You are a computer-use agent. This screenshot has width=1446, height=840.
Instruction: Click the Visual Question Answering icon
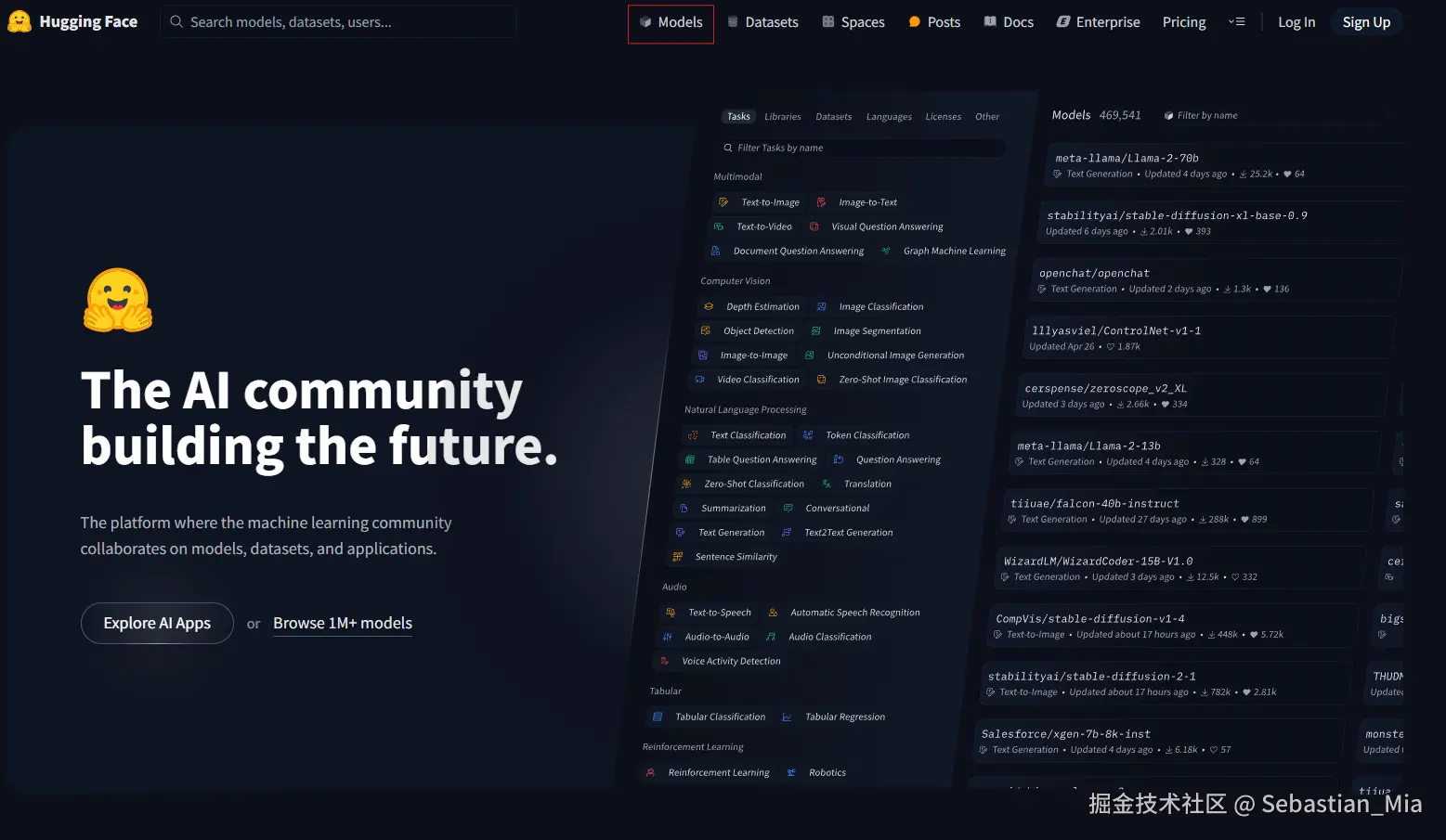[814, 226]
